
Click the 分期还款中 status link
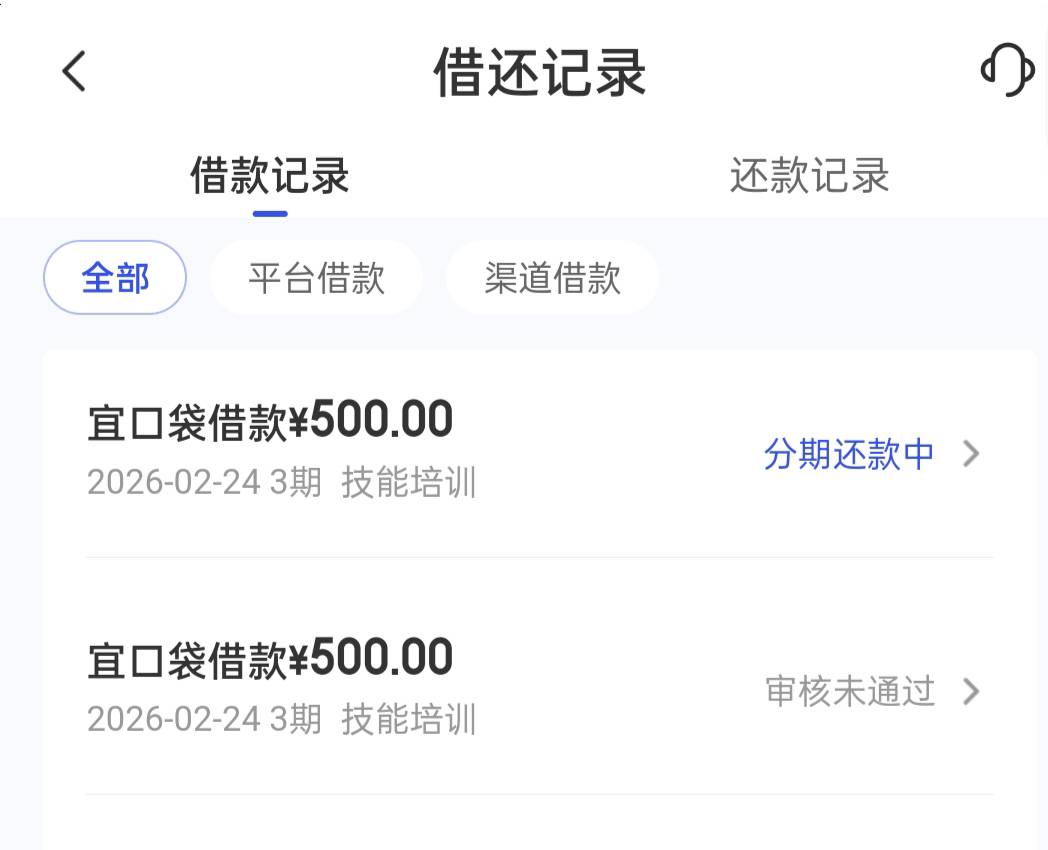pos(848,455)
